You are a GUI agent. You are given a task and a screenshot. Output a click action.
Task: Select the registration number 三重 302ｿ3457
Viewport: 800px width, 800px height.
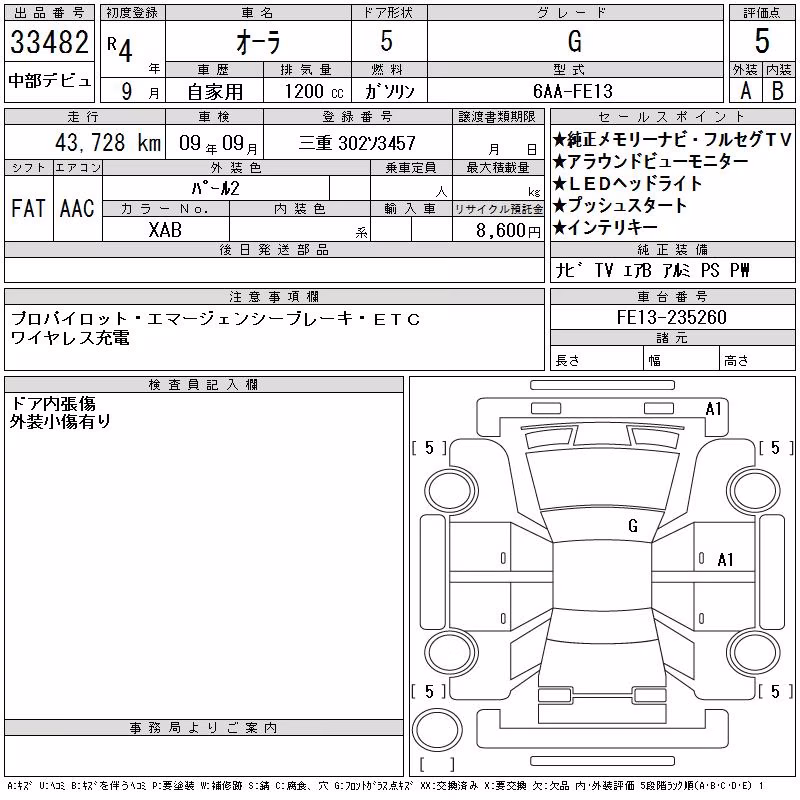(357, 143)
